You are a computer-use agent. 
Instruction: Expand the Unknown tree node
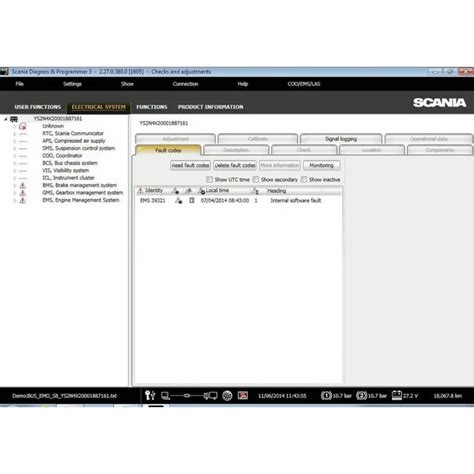tap(15, 126)
